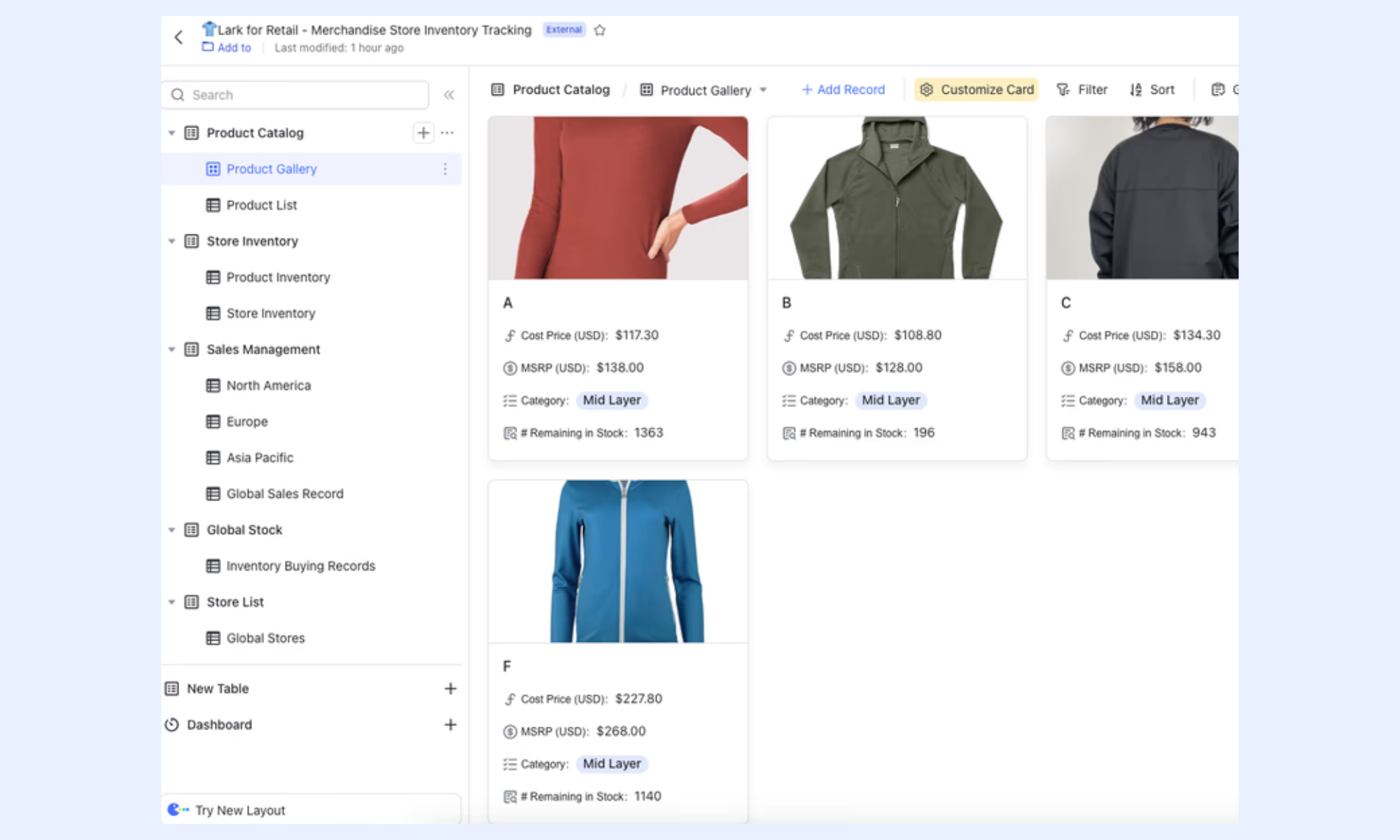The height and width of the screenshot is (840, 1400).
Task: Collapse the Store Inventory table group
Action: (x=171, y=241)
